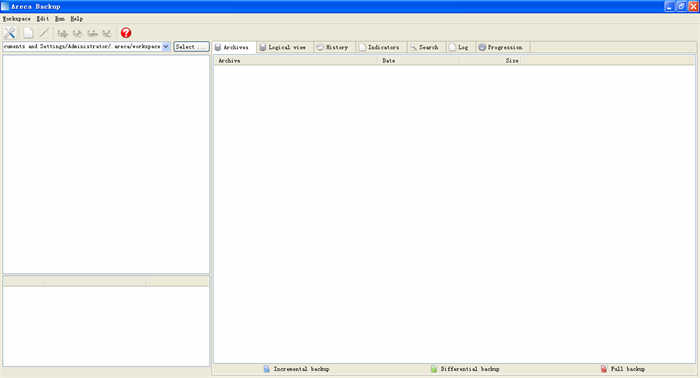Switch to the History tab
This screenshot has width=700, height=378.
pos(333,47)
